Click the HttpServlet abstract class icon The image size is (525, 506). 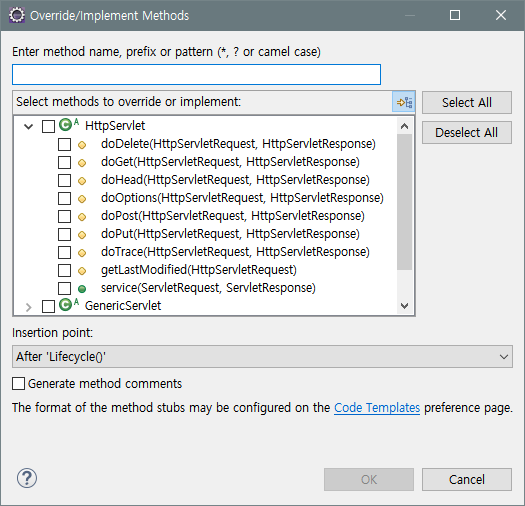pyautogui.click(x=69, y=125)
